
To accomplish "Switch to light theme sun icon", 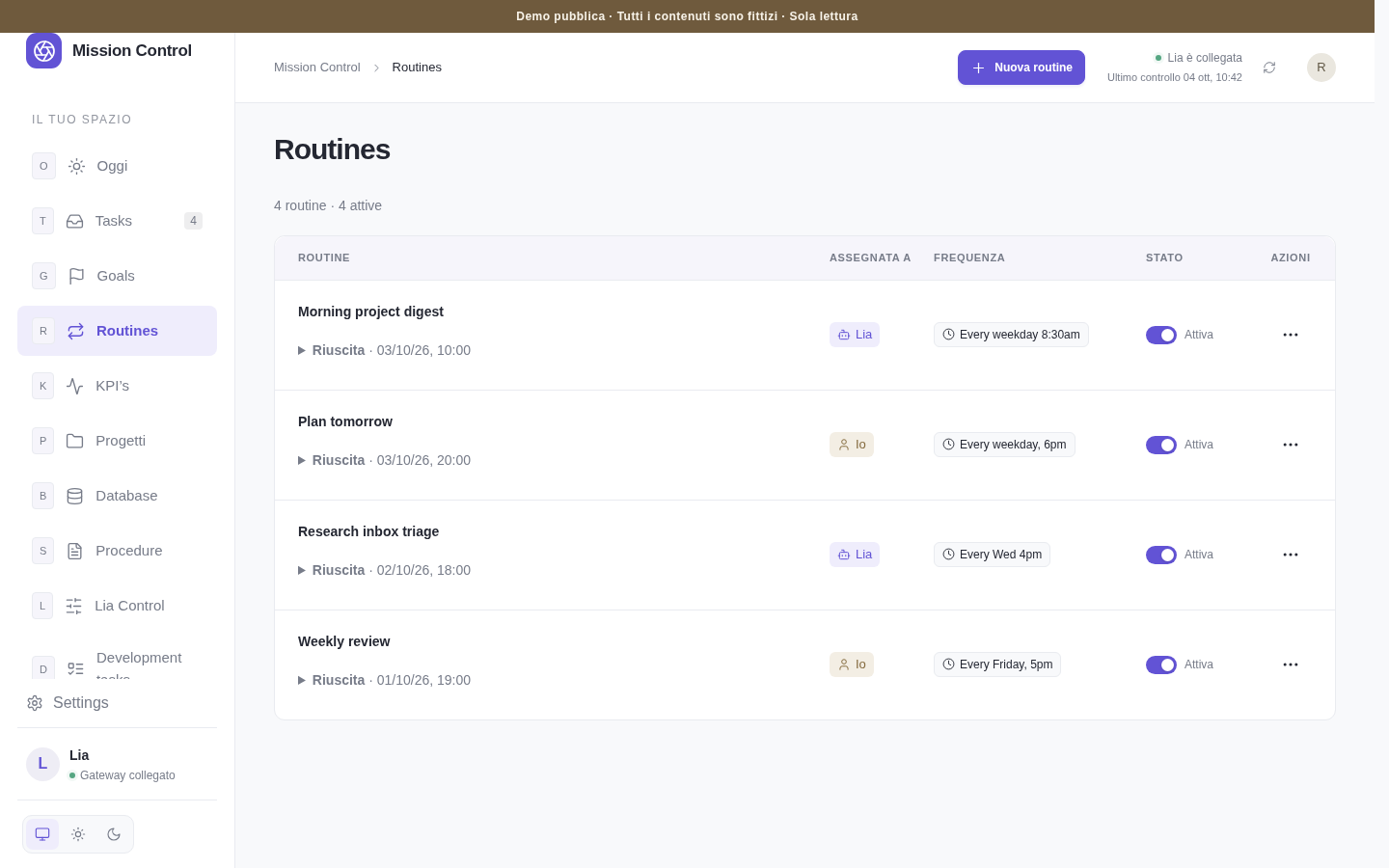I will (x=78, y=834).
